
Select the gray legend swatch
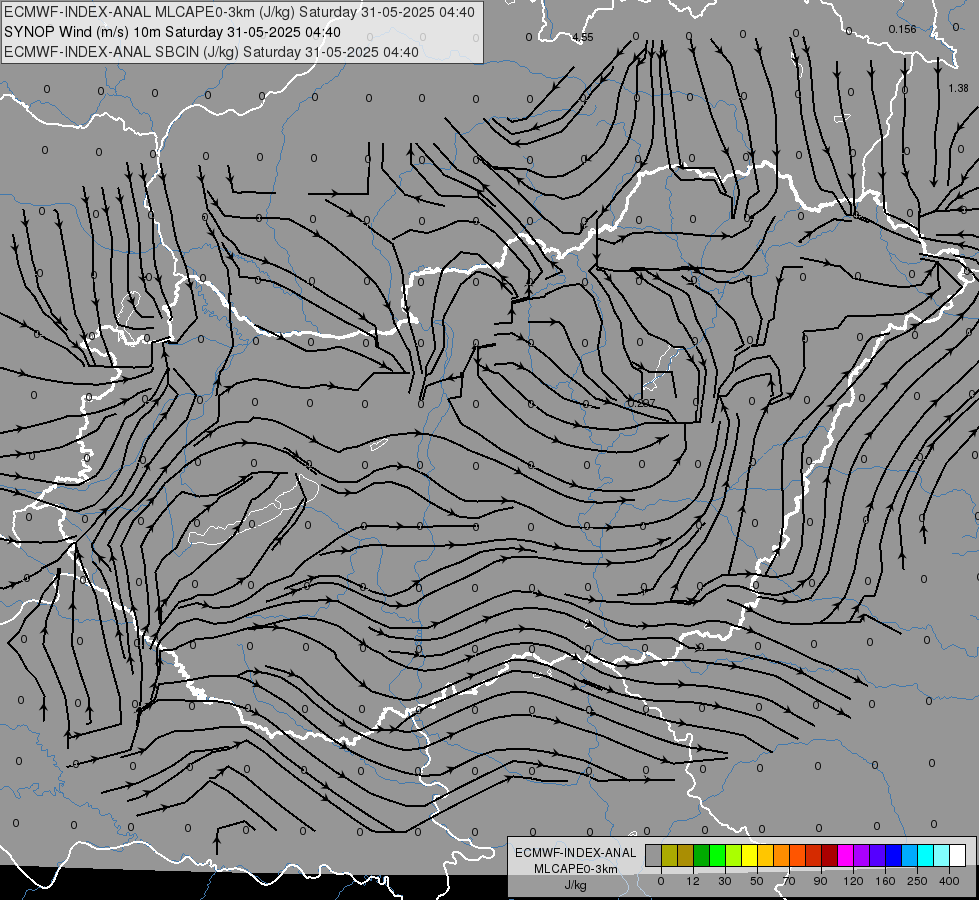(x=654, y=855)
